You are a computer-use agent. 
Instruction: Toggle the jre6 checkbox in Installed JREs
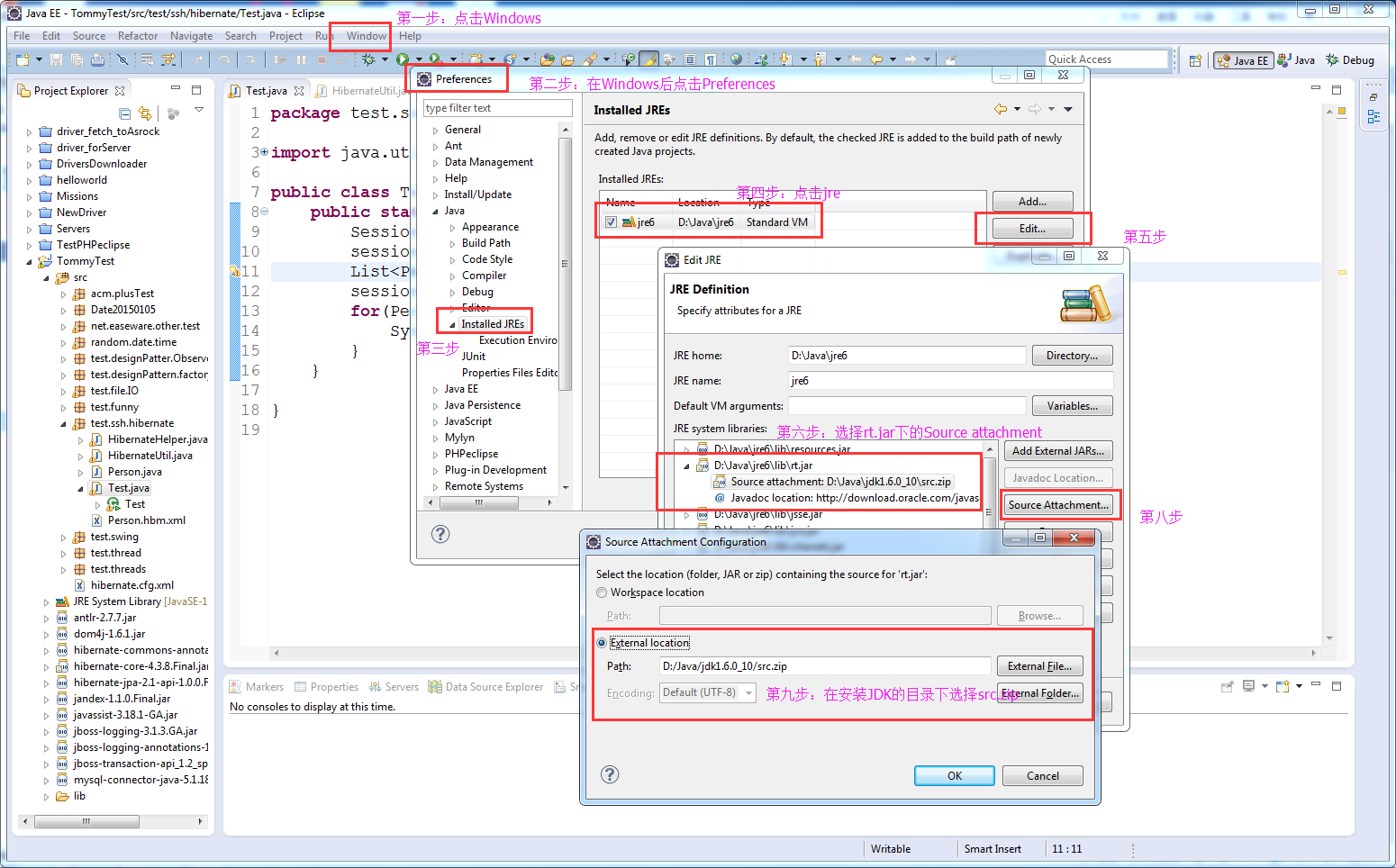pos(612,222)
